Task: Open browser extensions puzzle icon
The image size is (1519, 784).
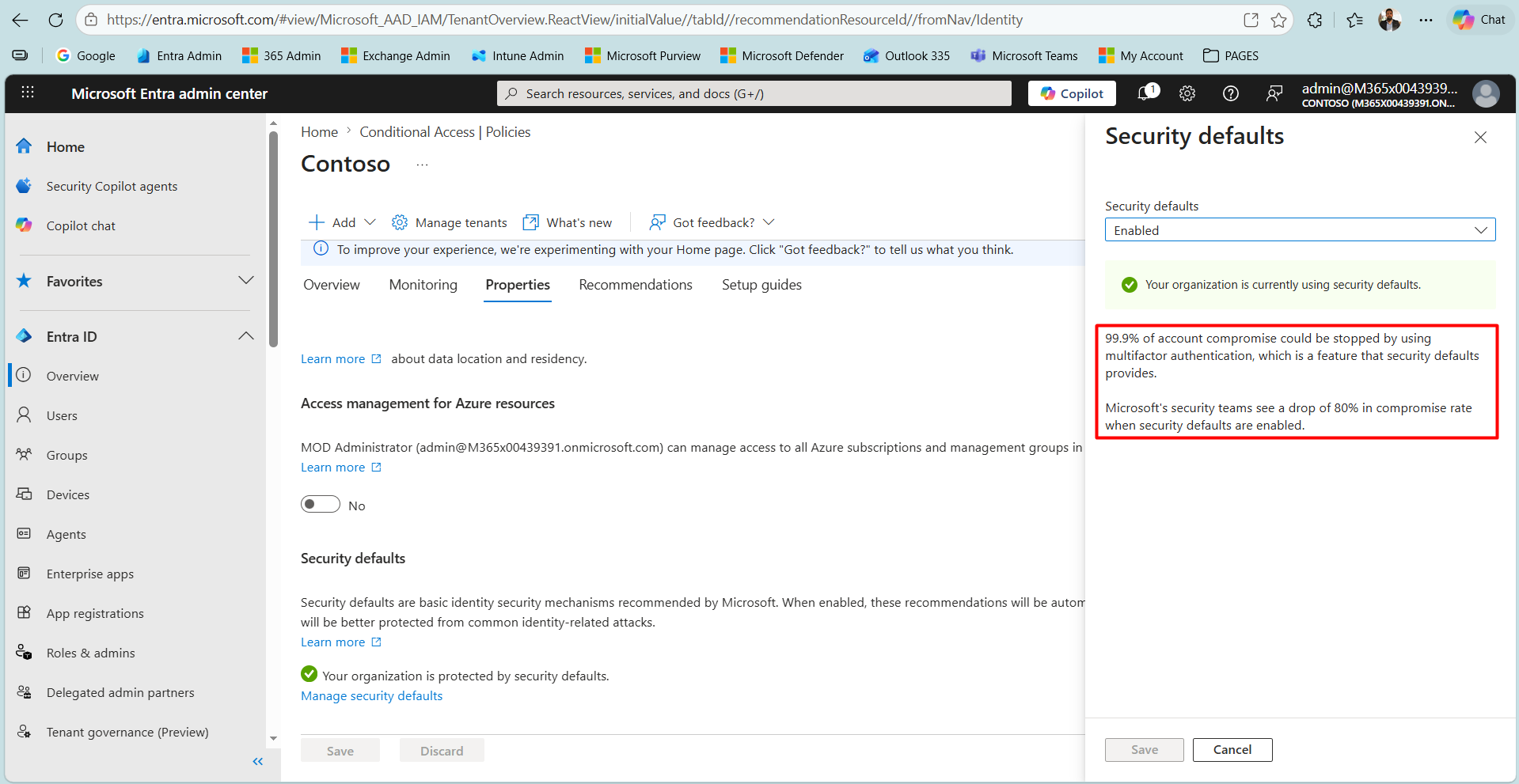Action: tap(1315, 20)
